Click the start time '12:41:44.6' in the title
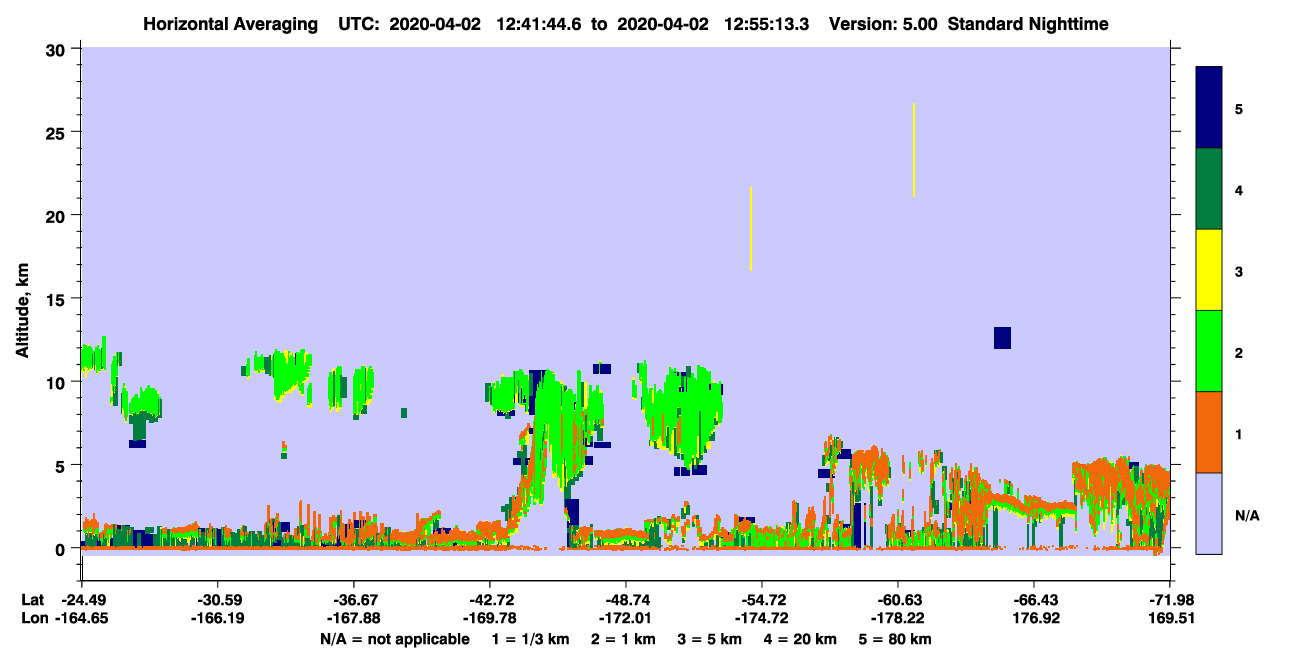 (539, 24)
